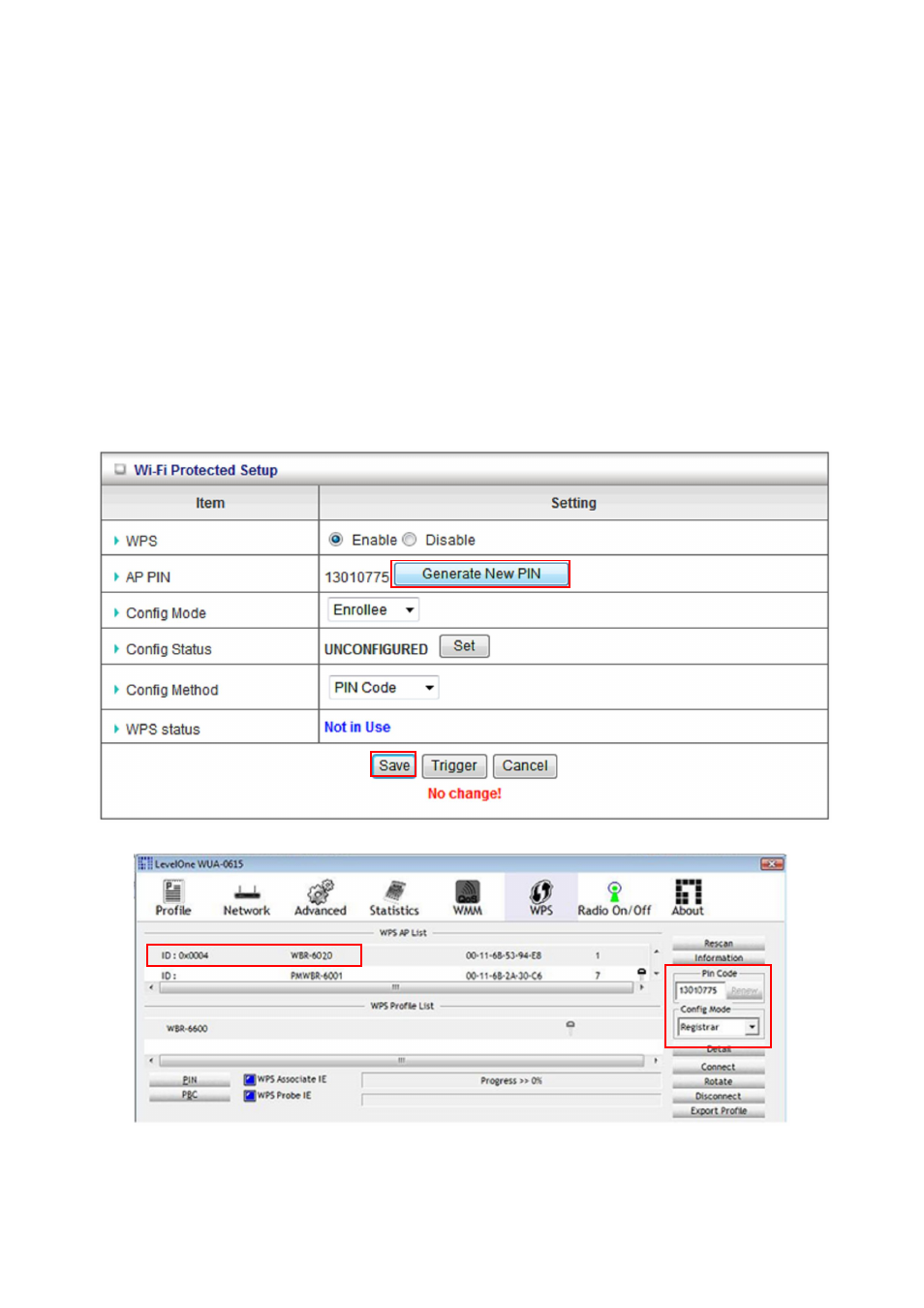924x1308 pixels.
Task: Click the lock icon in the PMWBR-6001 row
Action: coord(641,972)
